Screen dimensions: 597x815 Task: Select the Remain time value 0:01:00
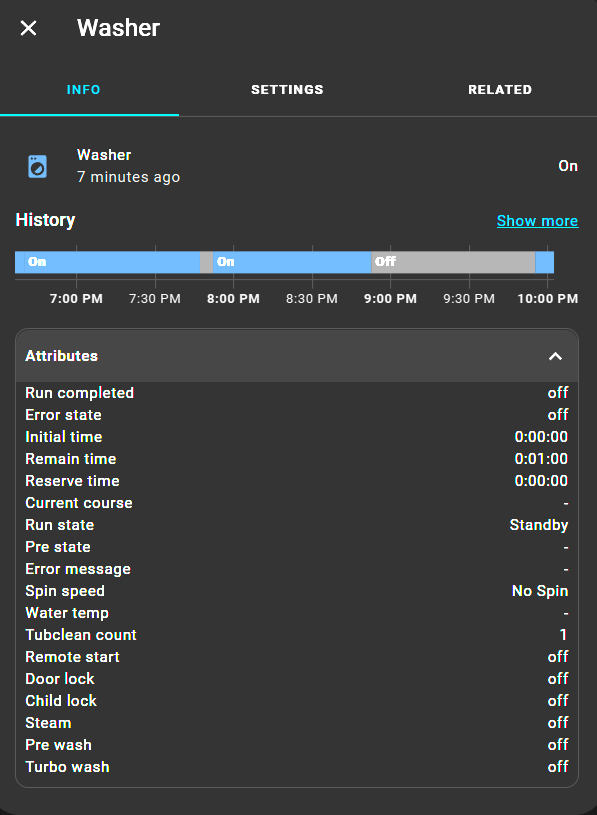pyautogui.click(x=547, y=458)
